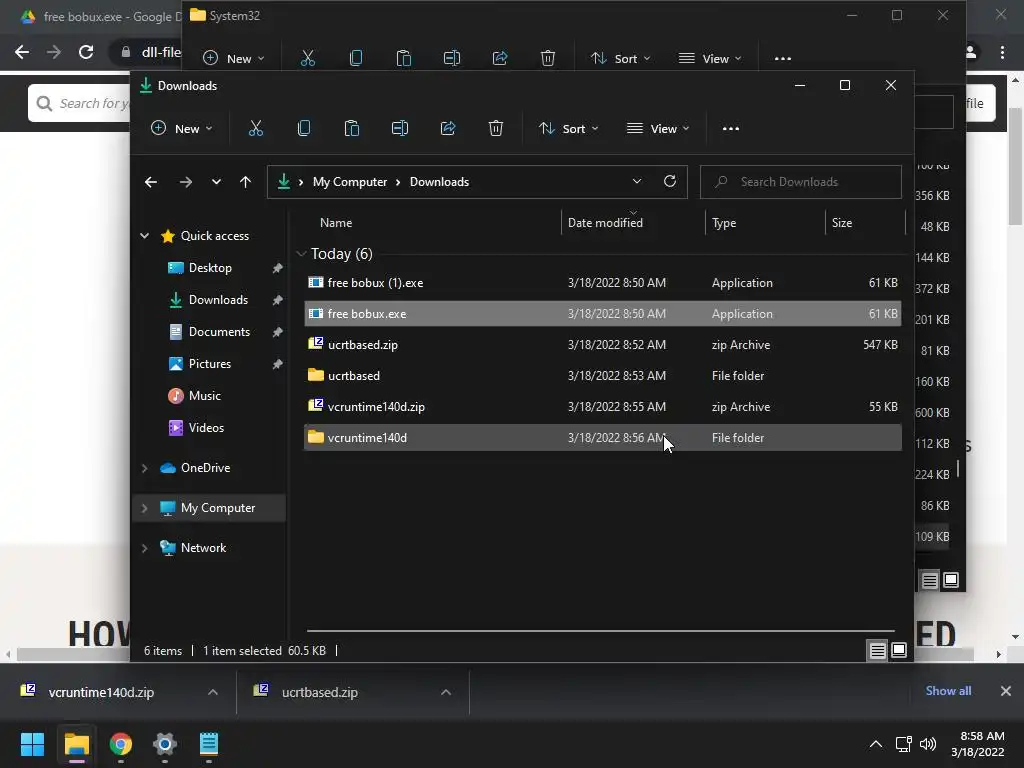Click Search Downloads field
Viewport: 1024px width, 768px height.
(x=801, y=182)
